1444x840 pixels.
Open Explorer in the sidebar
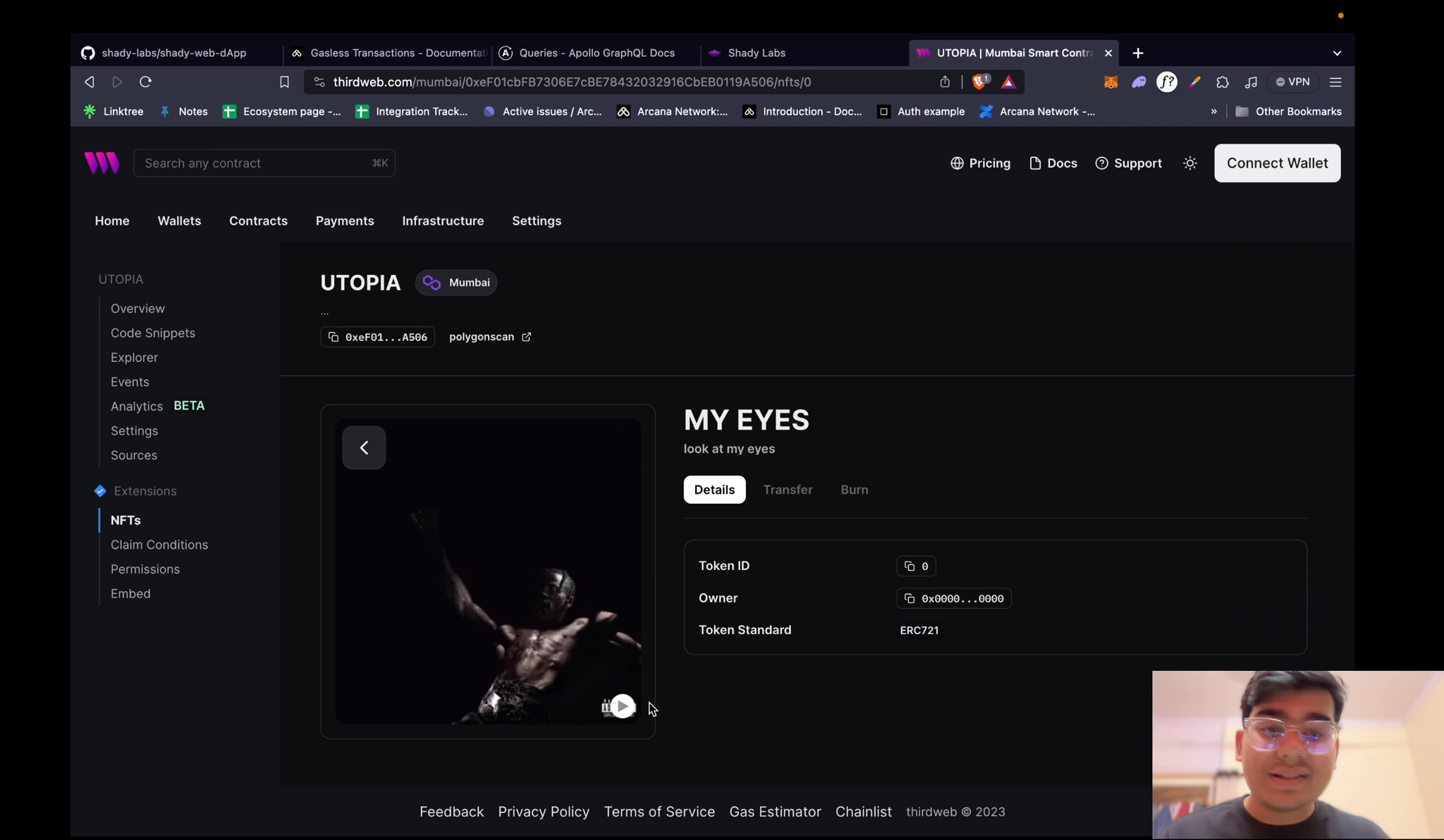click(x=134, y=357)
